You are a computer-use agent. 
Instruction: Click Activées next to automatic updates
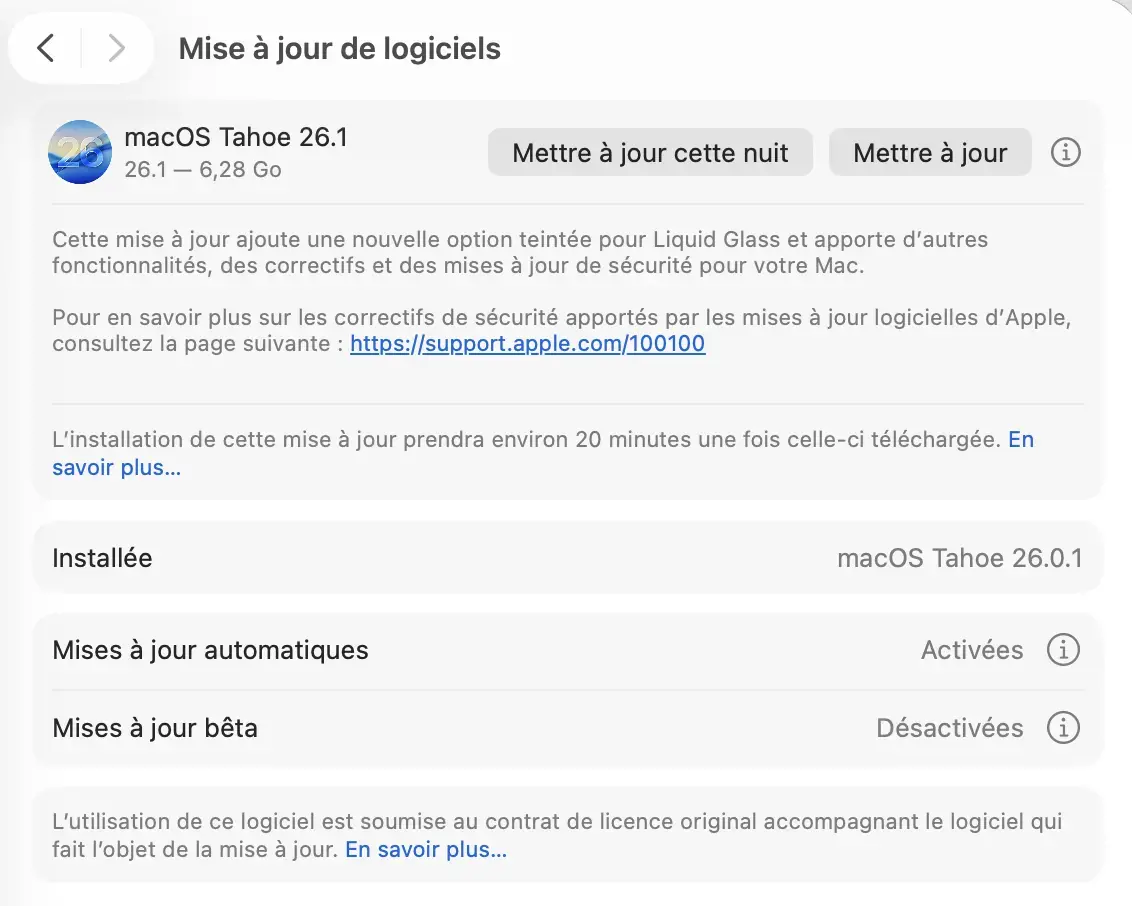click(x=971, y=650)
